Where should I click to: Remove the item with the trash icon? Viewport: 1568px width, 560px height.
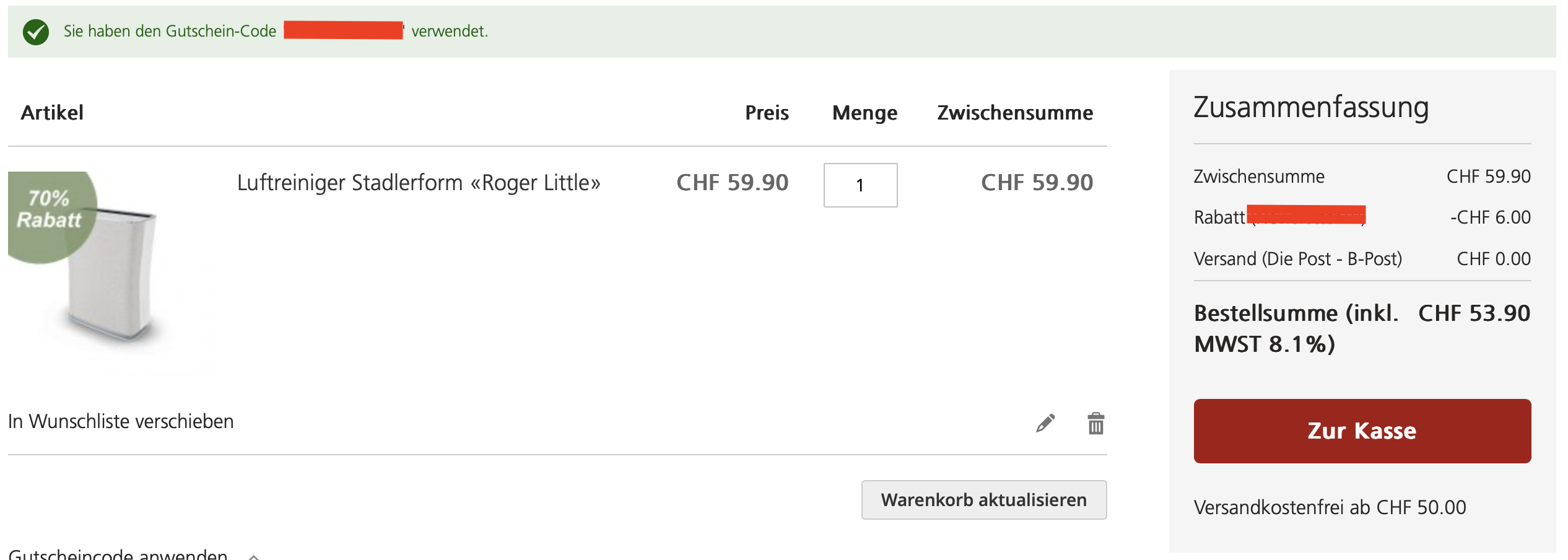click(x=1095, y=424)
